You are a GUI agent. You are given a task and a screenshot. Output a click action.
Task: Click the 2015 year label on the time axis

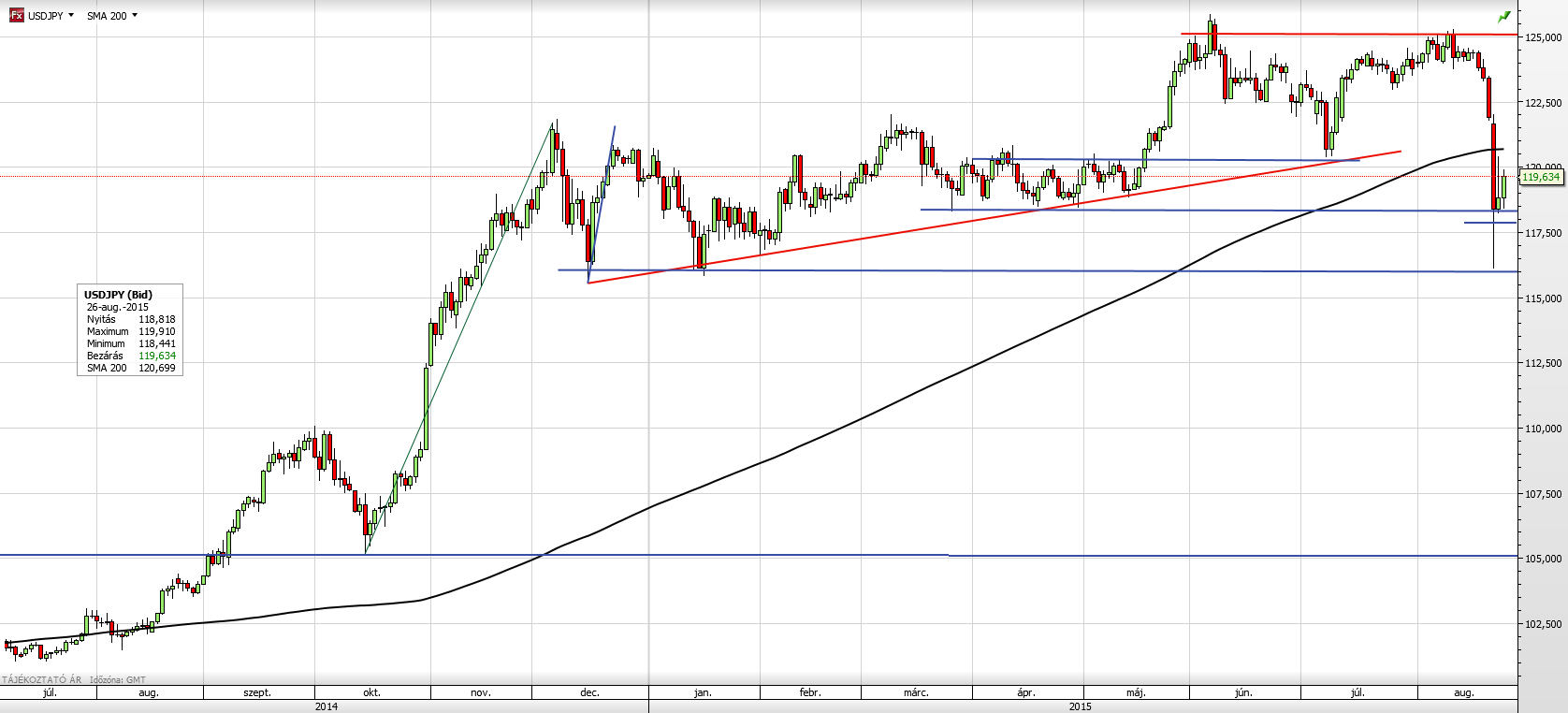(1081, 706)
